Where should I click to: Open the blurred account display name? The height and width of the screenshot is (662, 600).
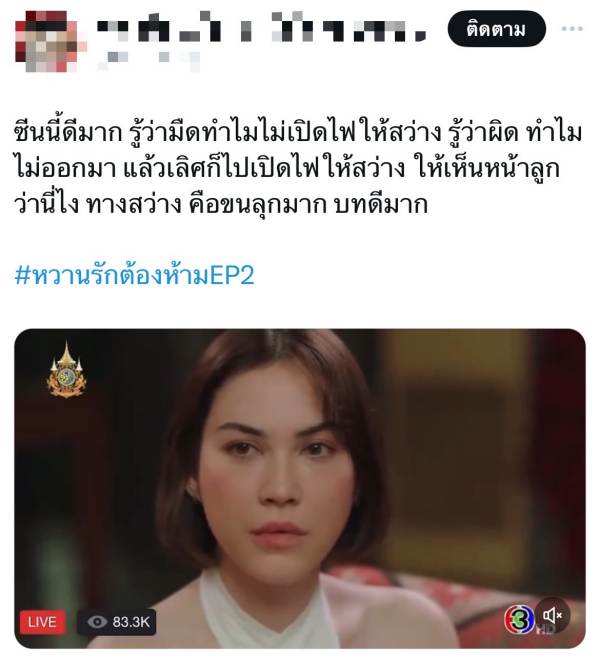261,26
